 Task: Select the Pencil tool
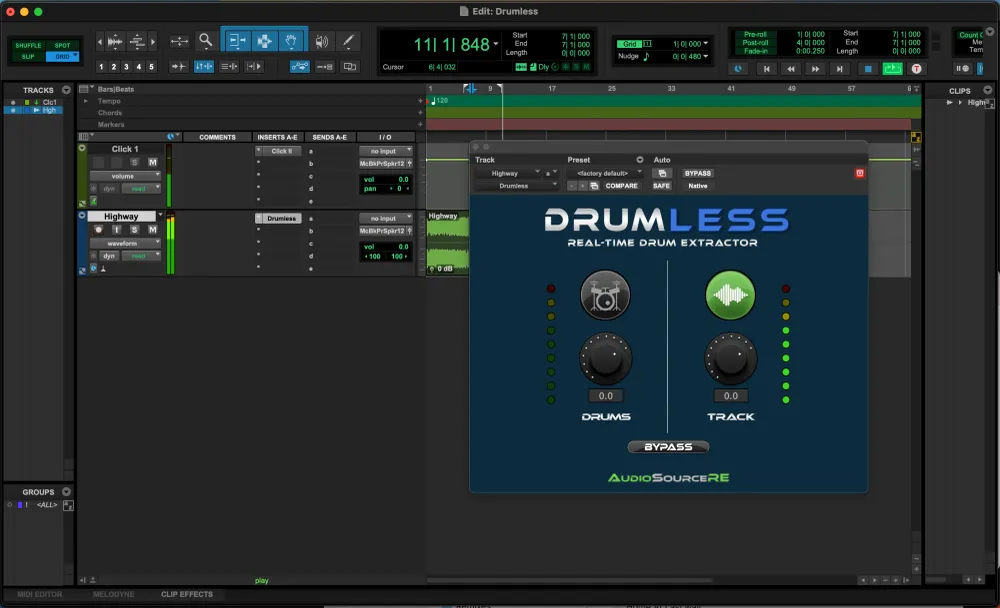pos(349,41)
